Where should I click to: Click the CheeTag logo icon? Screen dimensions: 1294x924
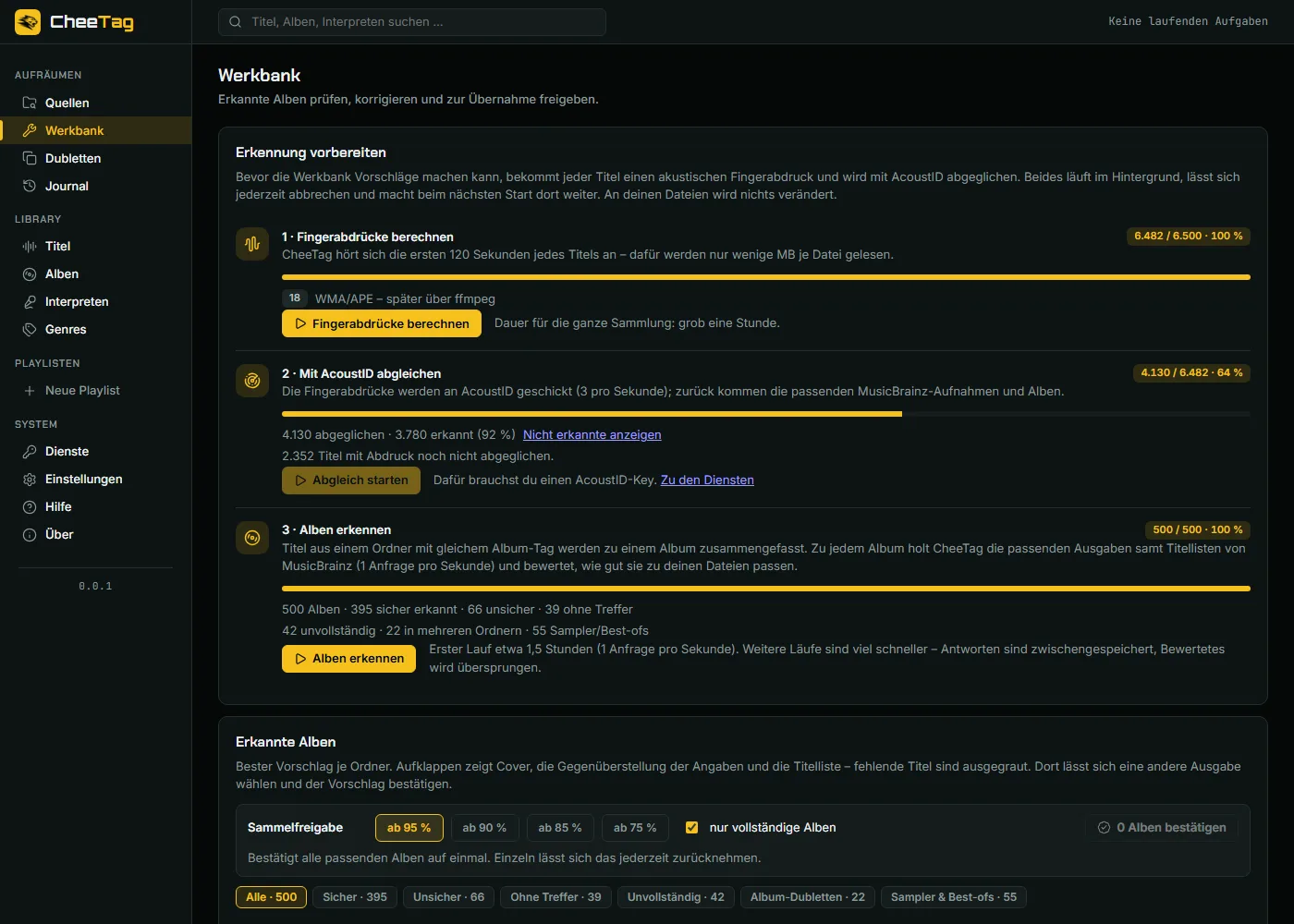tap(28, 22)
